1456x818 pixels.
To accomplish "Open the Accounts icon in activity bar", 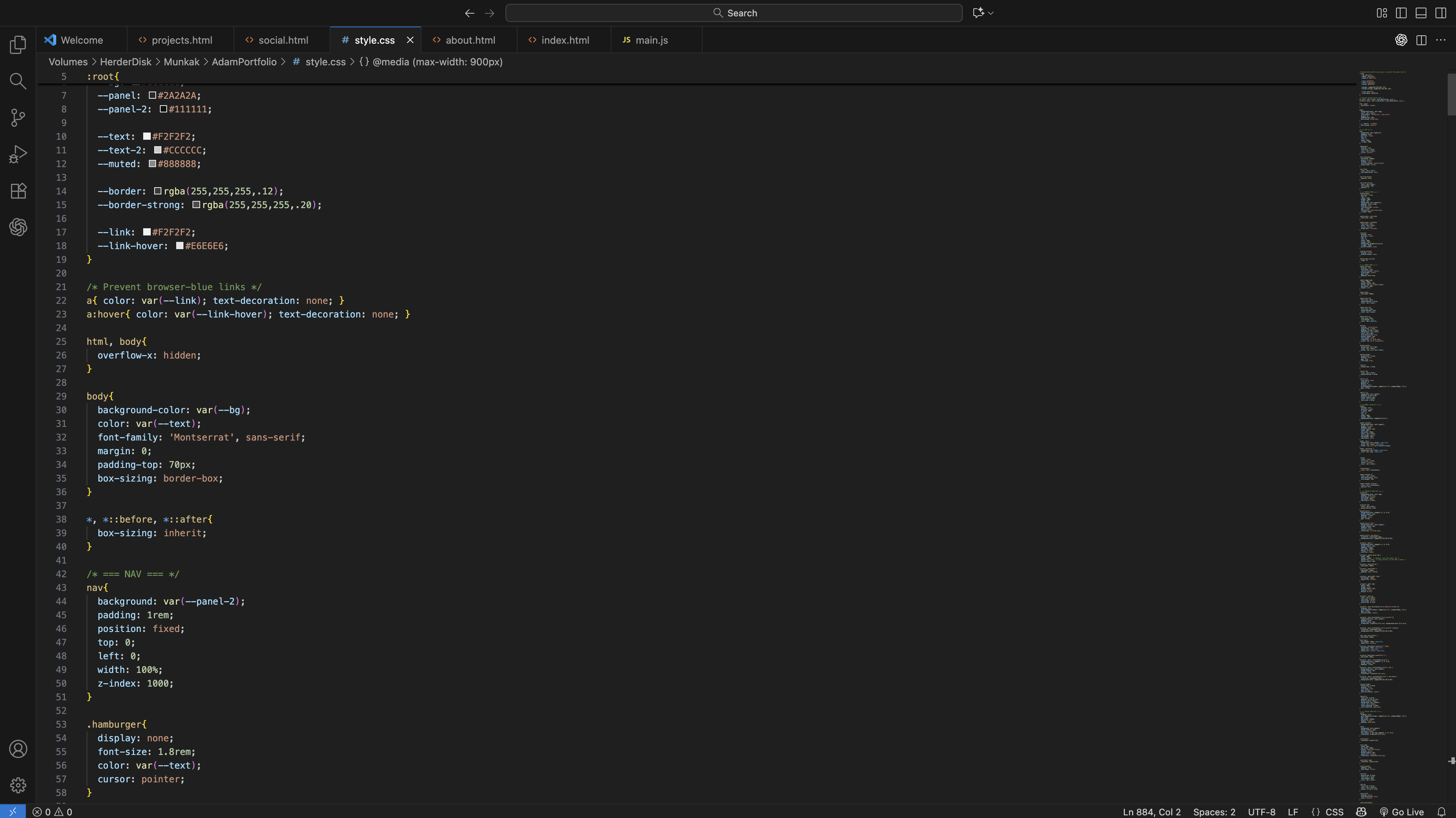I will [x=18, y=749].
